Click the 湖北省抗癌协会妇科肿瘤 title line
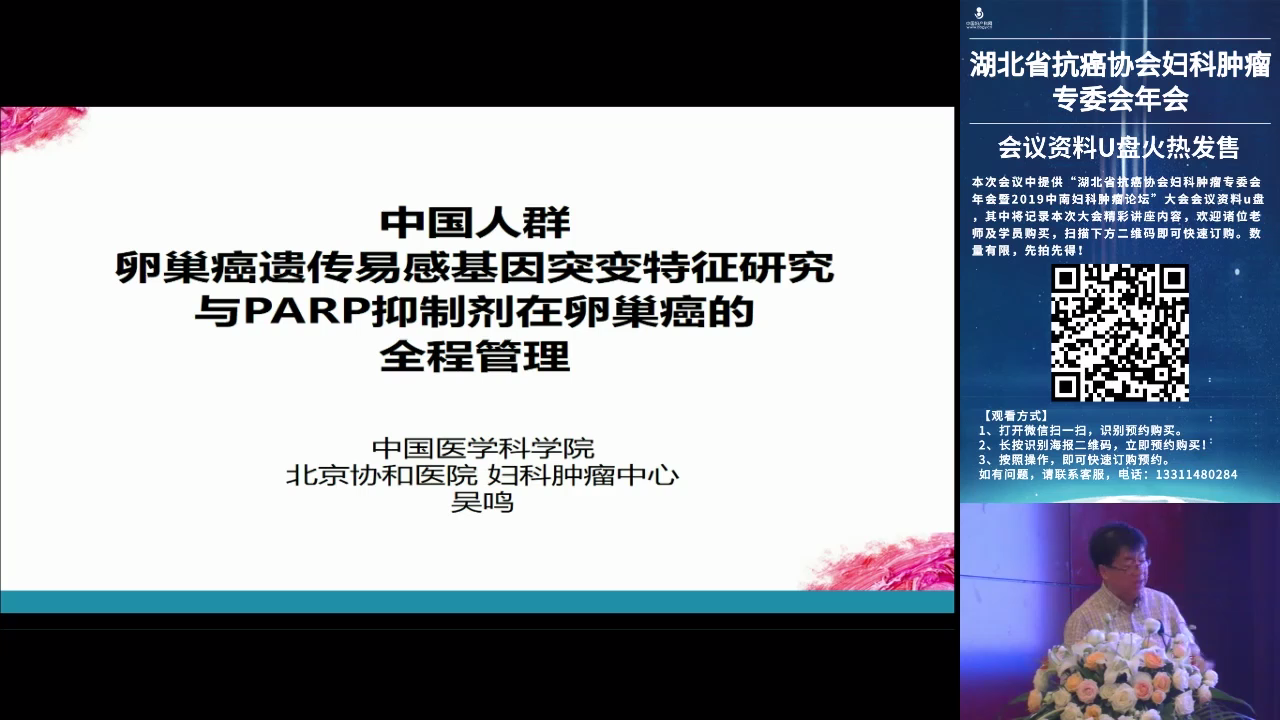 tap(1119, 66)
